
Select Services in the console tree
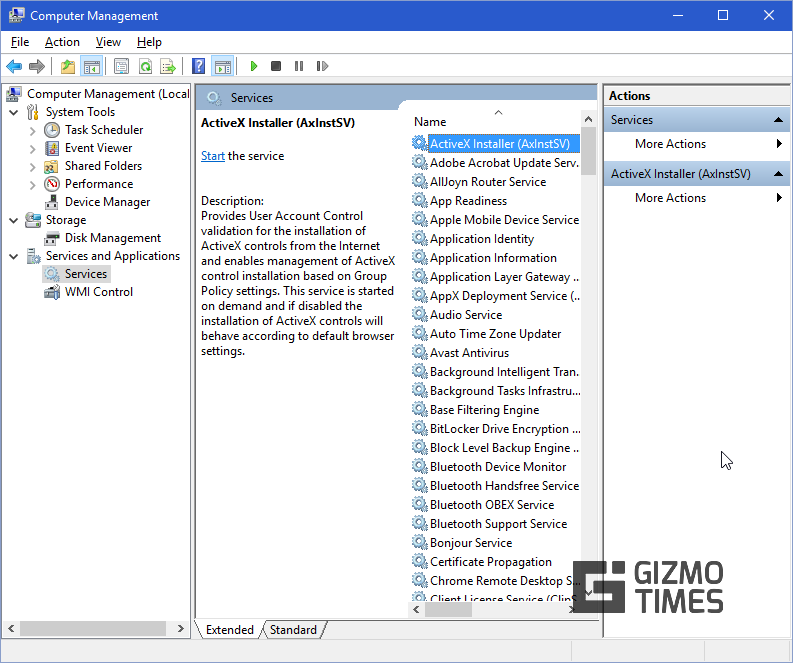click(x=76, y=274)
